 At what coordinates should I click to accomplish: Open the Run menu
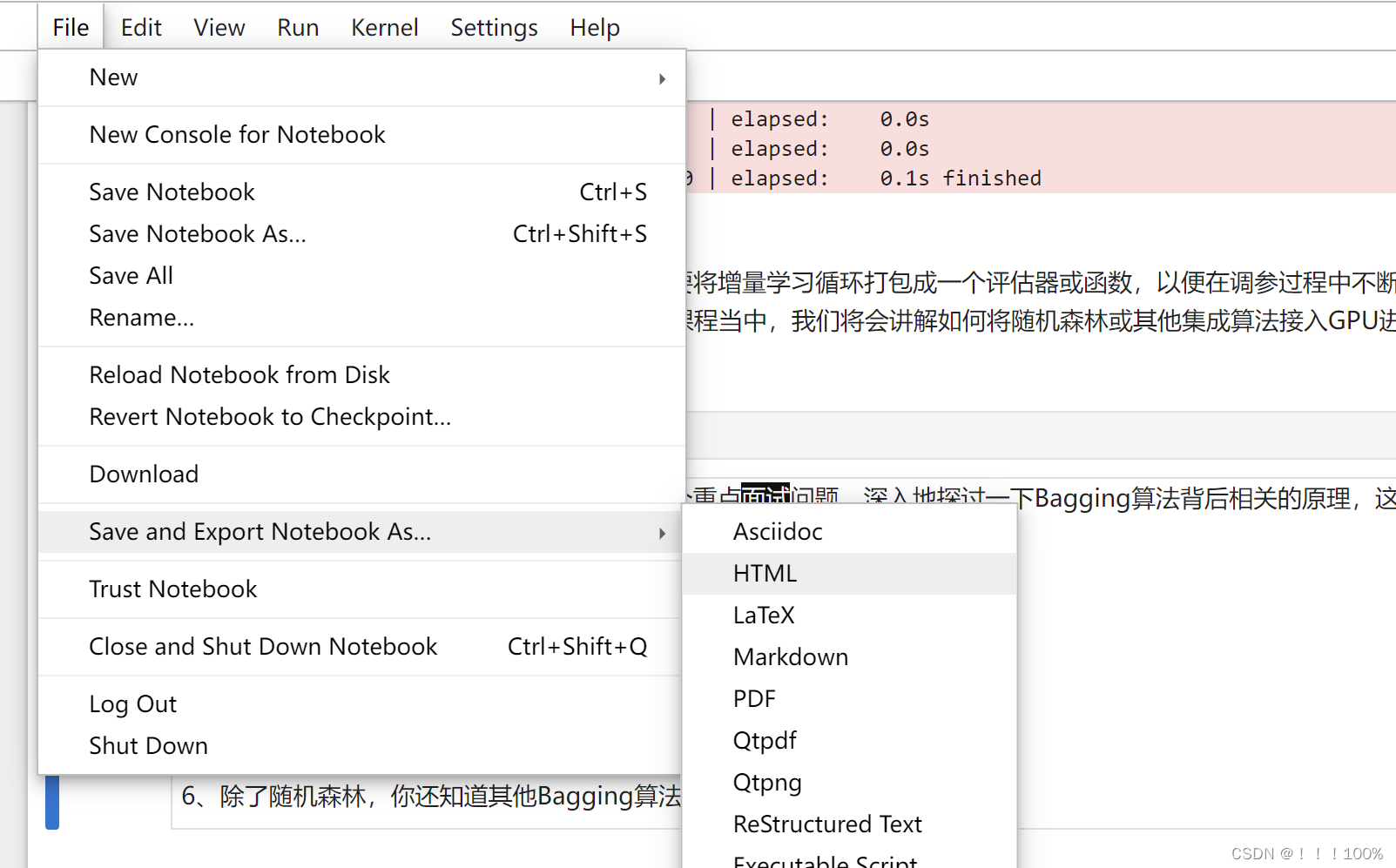click(297, 27)
